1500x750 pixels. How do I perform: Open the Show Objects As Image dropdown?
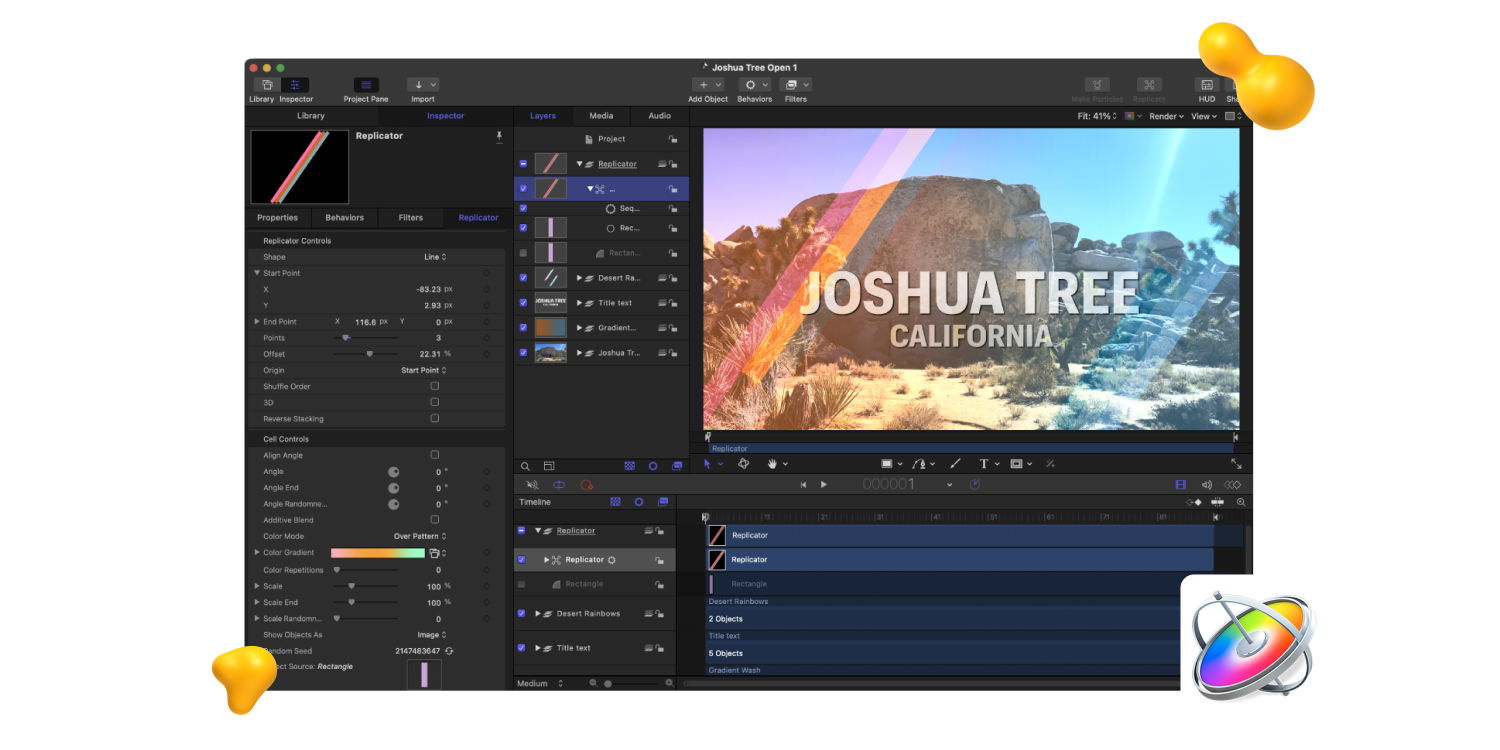tap(432, 635)
